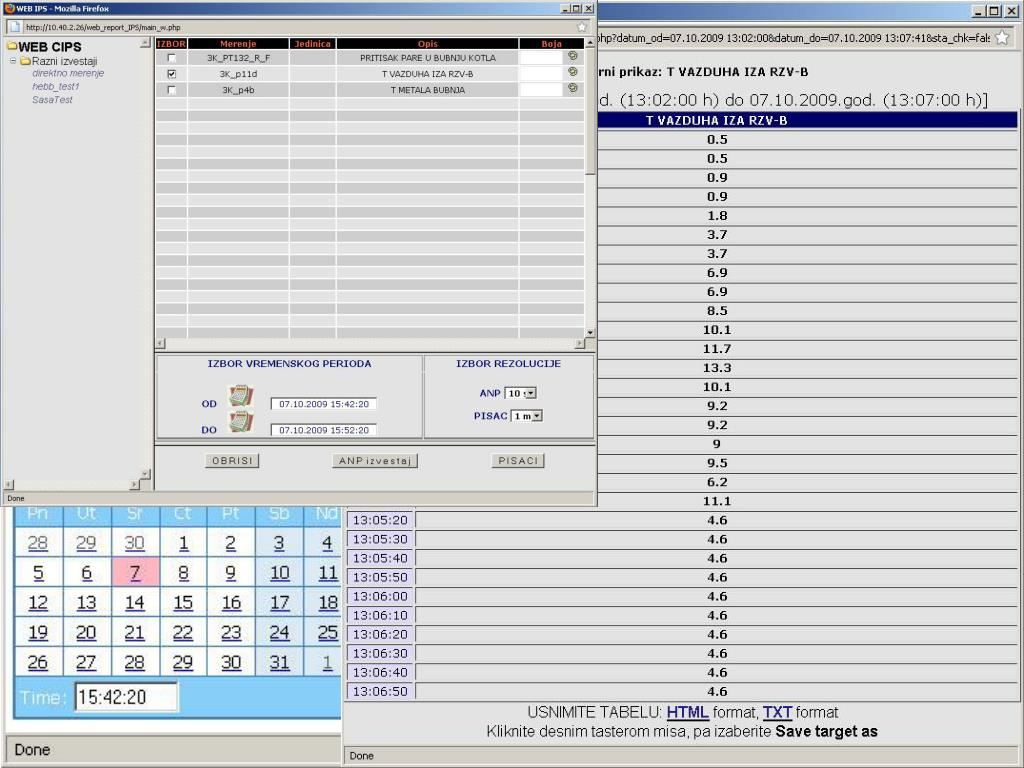Click 13:06:50 timestamp in report table
This screenshot has height=768, width=1024.
[x=380, y=691]
